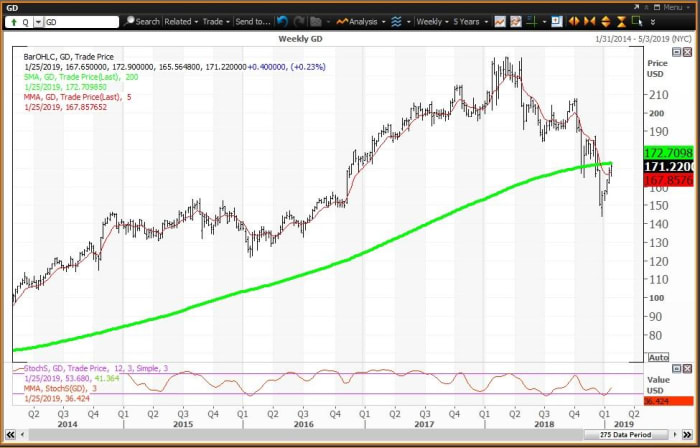700x448 pixels.
Task: Click the horizontal compress arrows icon
Action: (x=590, y=21)
